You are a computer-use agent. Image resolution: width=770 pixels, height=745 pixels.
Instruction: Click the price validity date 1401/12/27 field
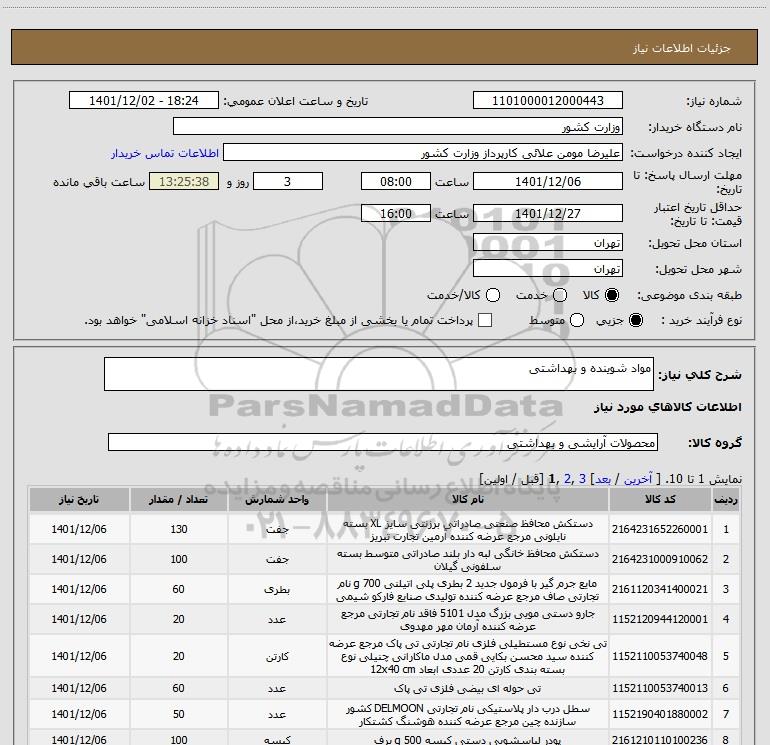(x=548, y=213)
